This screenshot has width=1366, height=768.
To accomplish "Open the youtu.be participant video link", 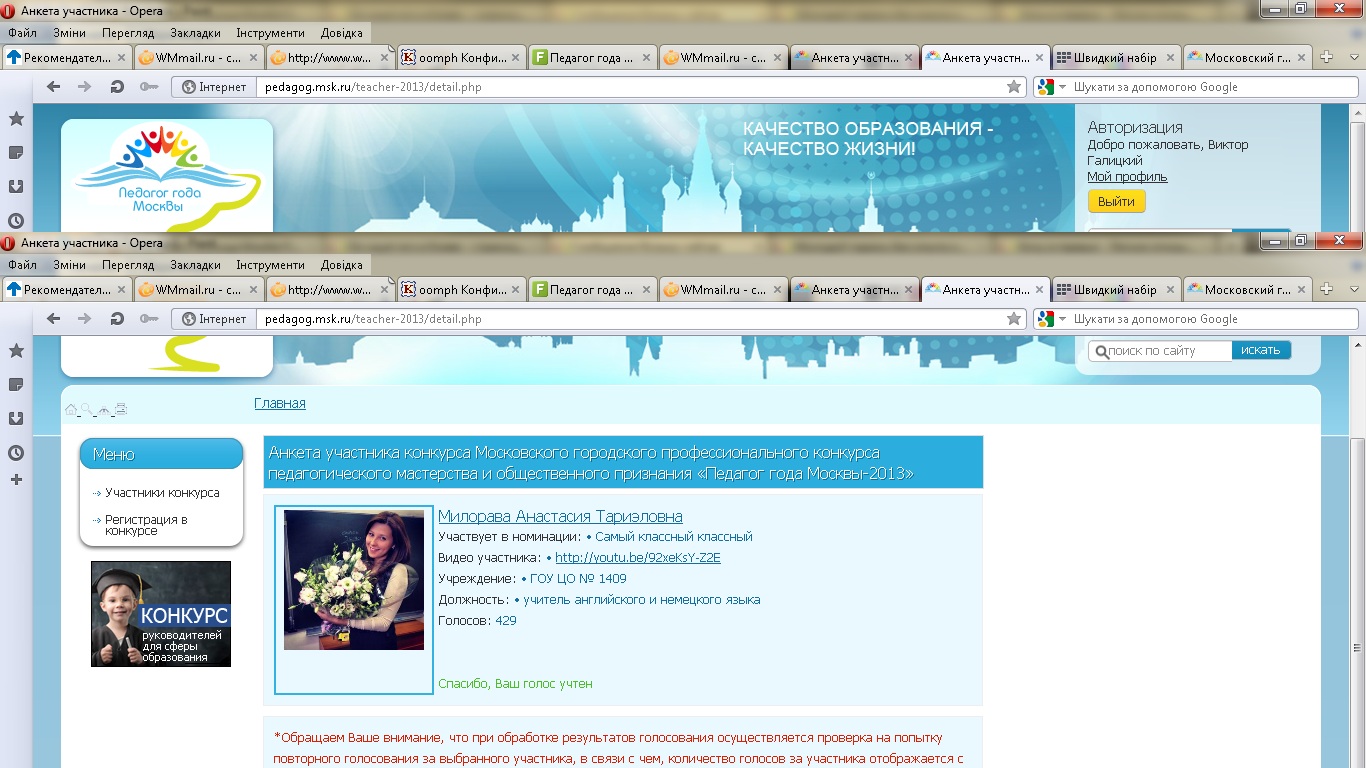I will pyautogui.click(x=638, y=558).
